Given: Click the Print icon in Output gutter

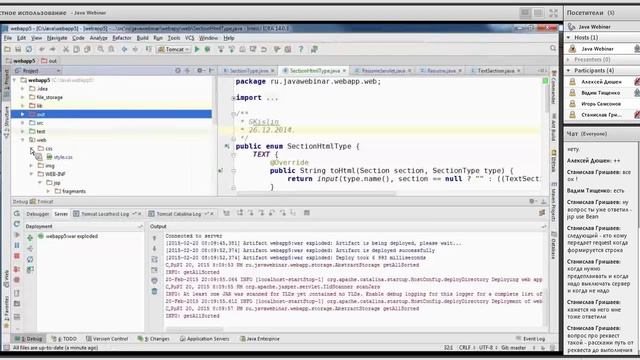Looking at the screenshot, I should (154, 280).
